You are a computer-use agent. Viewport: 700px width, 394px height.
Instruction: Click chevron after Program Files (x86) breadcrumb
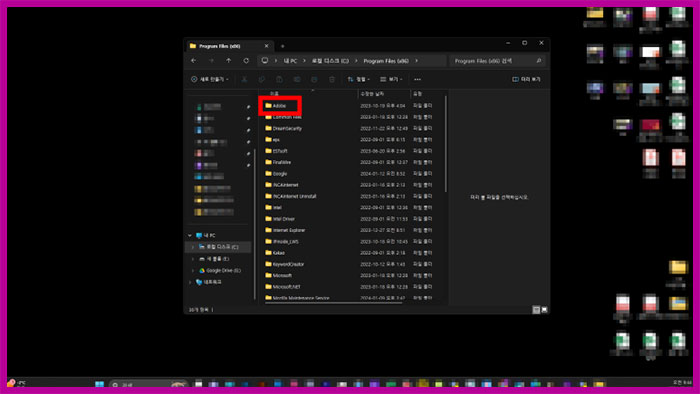click(417, 61)
